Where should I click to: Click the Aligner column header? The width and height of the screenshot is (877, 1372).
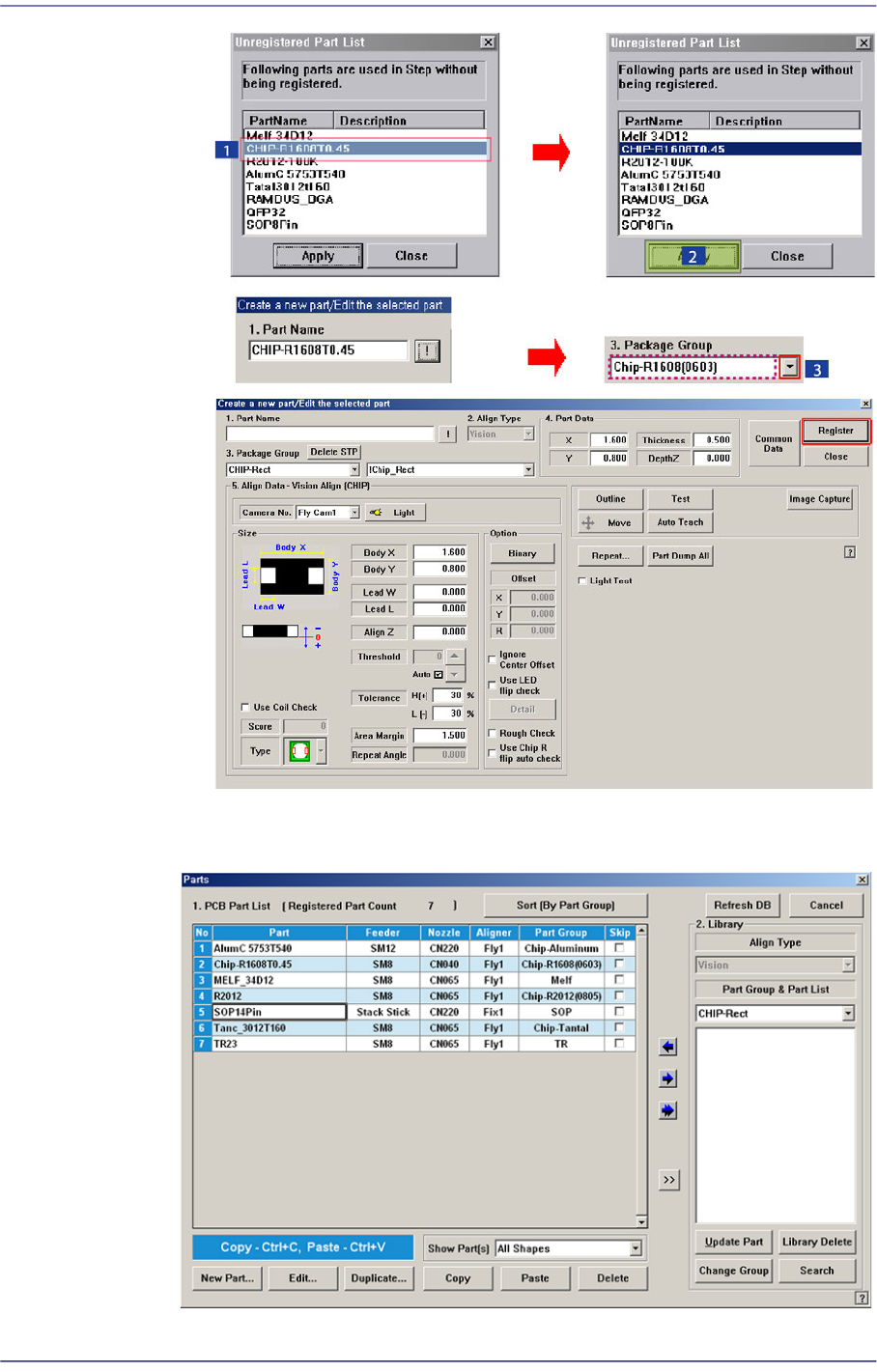pos(494,933)
